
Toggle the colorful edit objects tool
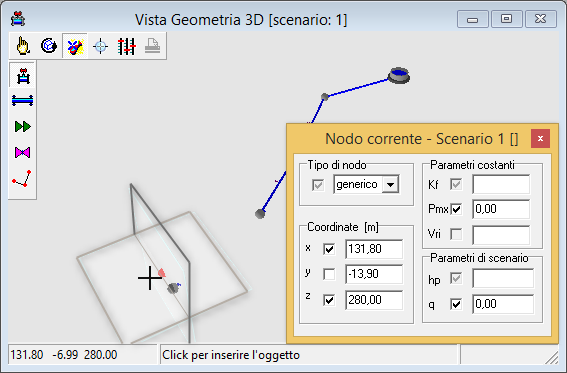(75, 46)
